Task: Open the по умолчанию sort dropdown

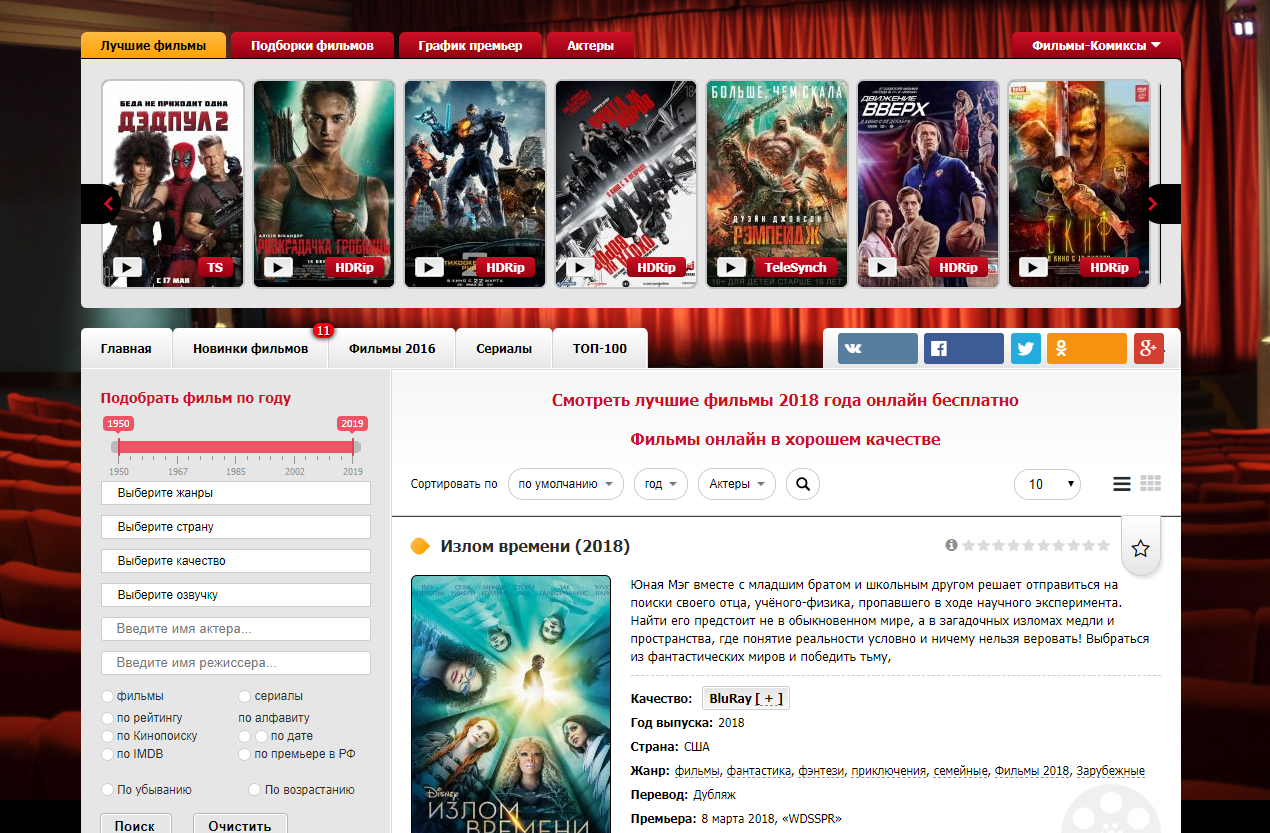Action: point(566,484)
